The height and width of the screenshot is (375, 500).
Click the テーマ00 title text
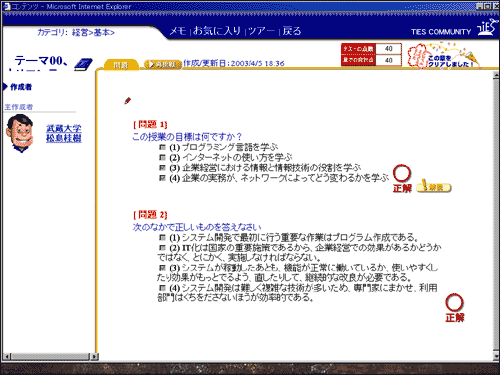tap(41, 62)
